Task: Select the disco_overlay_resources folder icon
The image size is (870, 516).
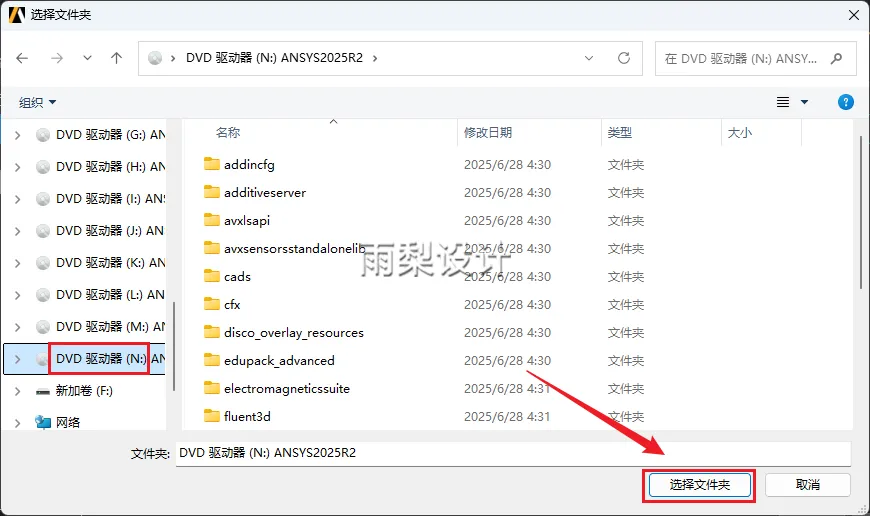Action: (211, 332)
